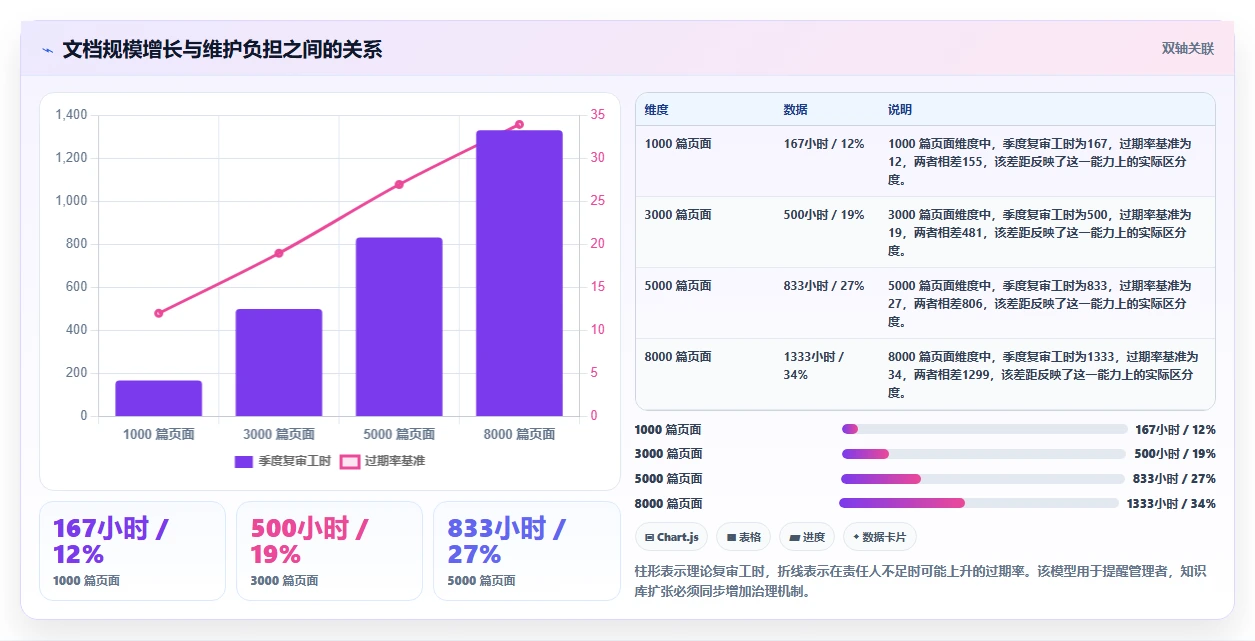Toggle the 季度复审工时 legend swatch
Image resolution: width=1255 pixels, height=641 pixels.
(x=244, y=461)
